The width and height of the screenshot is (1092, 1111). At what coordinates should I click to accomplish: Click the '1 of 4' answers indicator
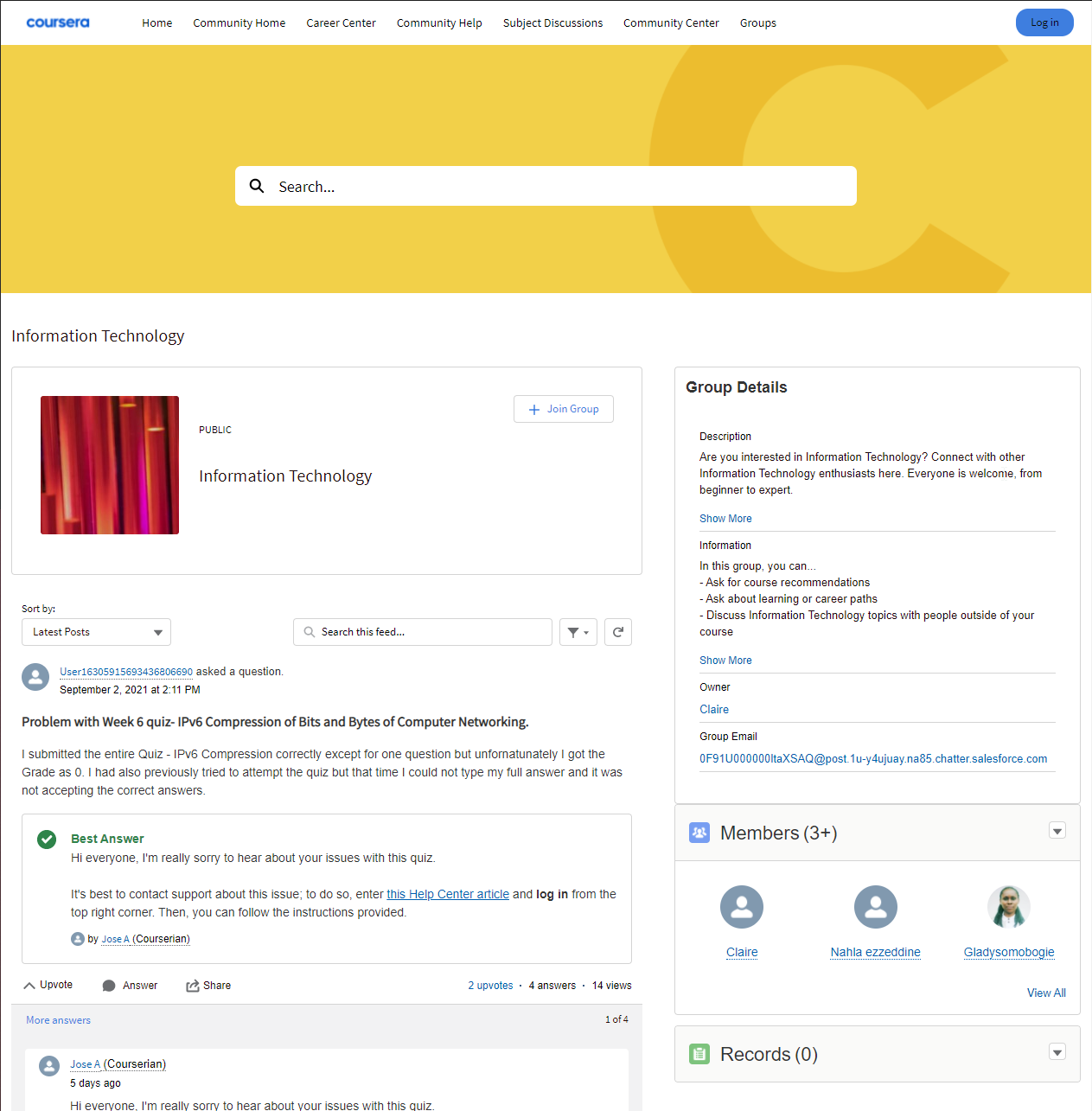click(x=616, y=1019)
